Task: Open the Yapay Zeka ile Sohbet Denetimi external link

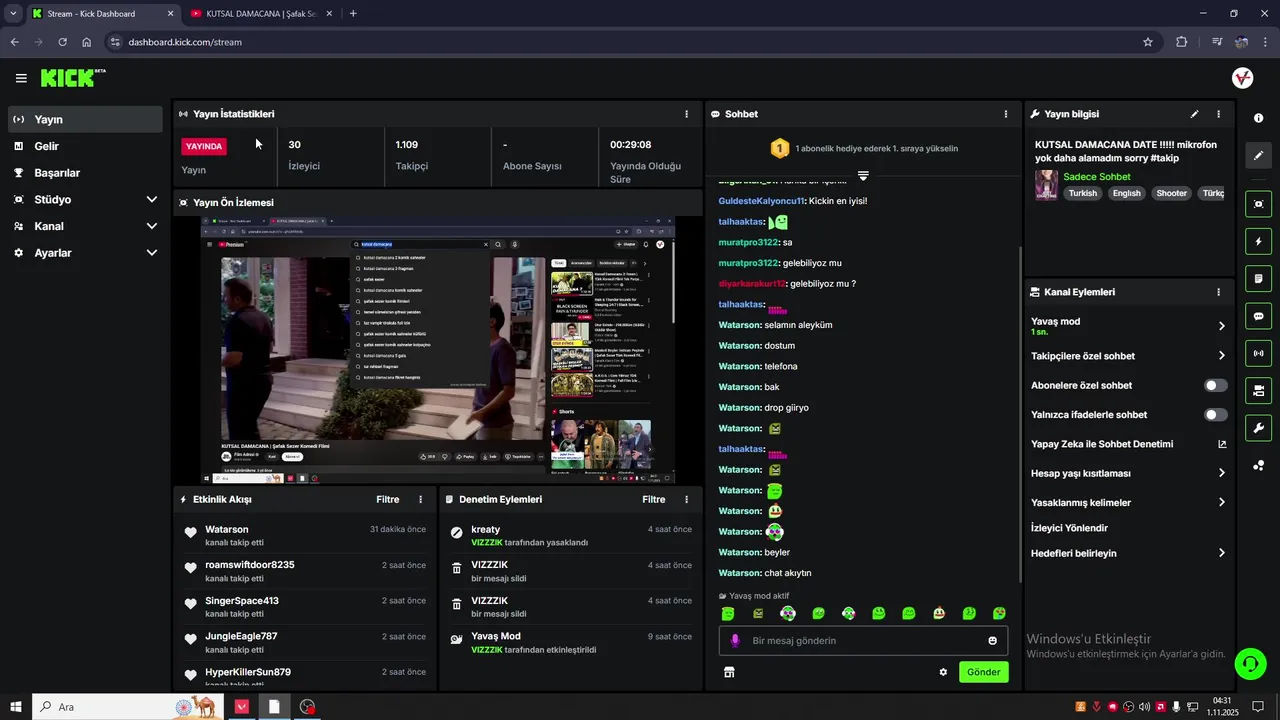Action: click(x=1222, y=444)
